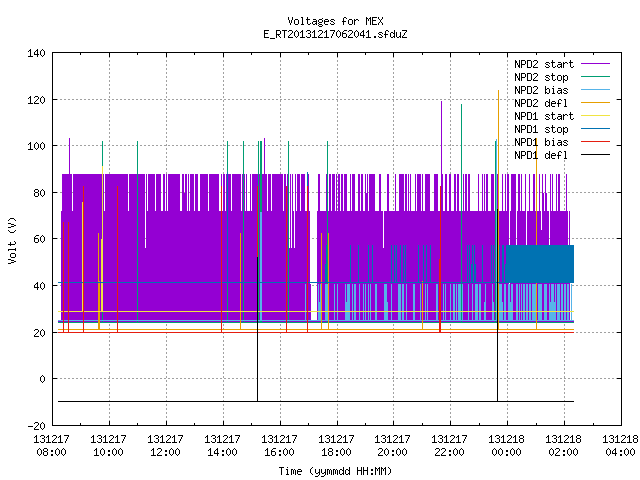Click the 'NPD1 start' legend label
Image resolution: width=640 pixels, height=480 pixels.
click(544, 116)
